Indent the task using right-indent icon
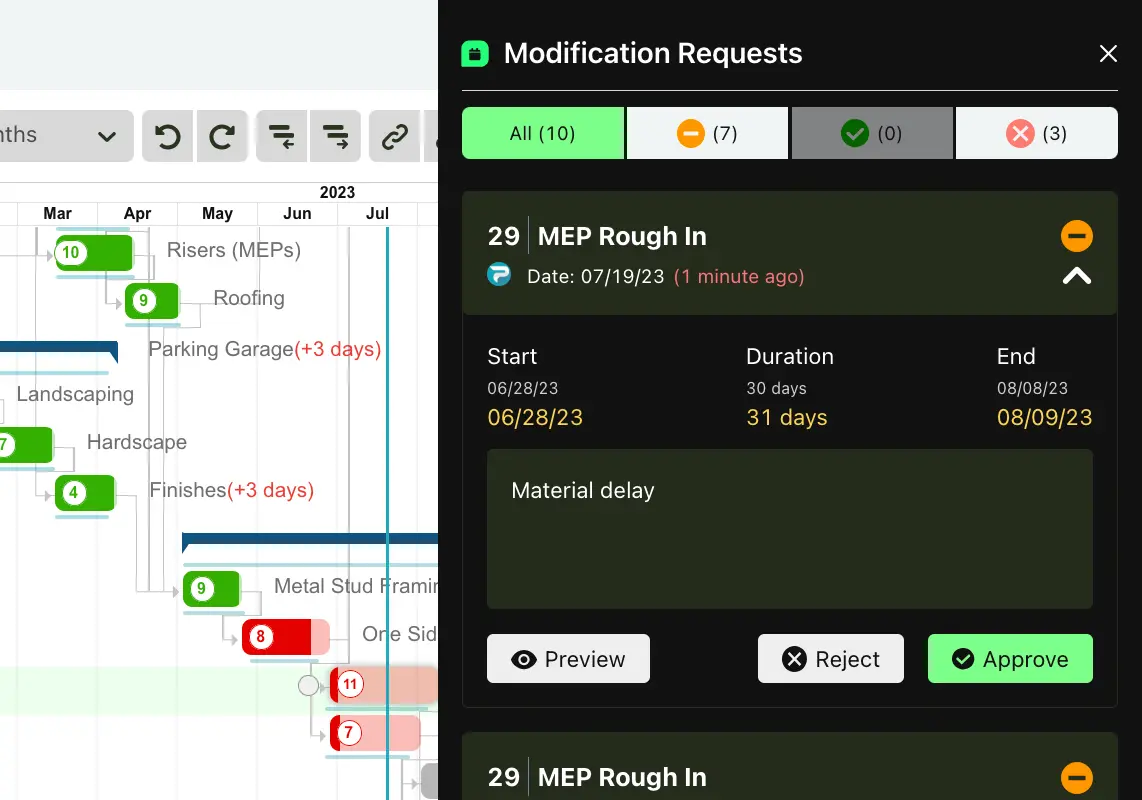Viewport: 1142px width, 800px height. point(335,137)
